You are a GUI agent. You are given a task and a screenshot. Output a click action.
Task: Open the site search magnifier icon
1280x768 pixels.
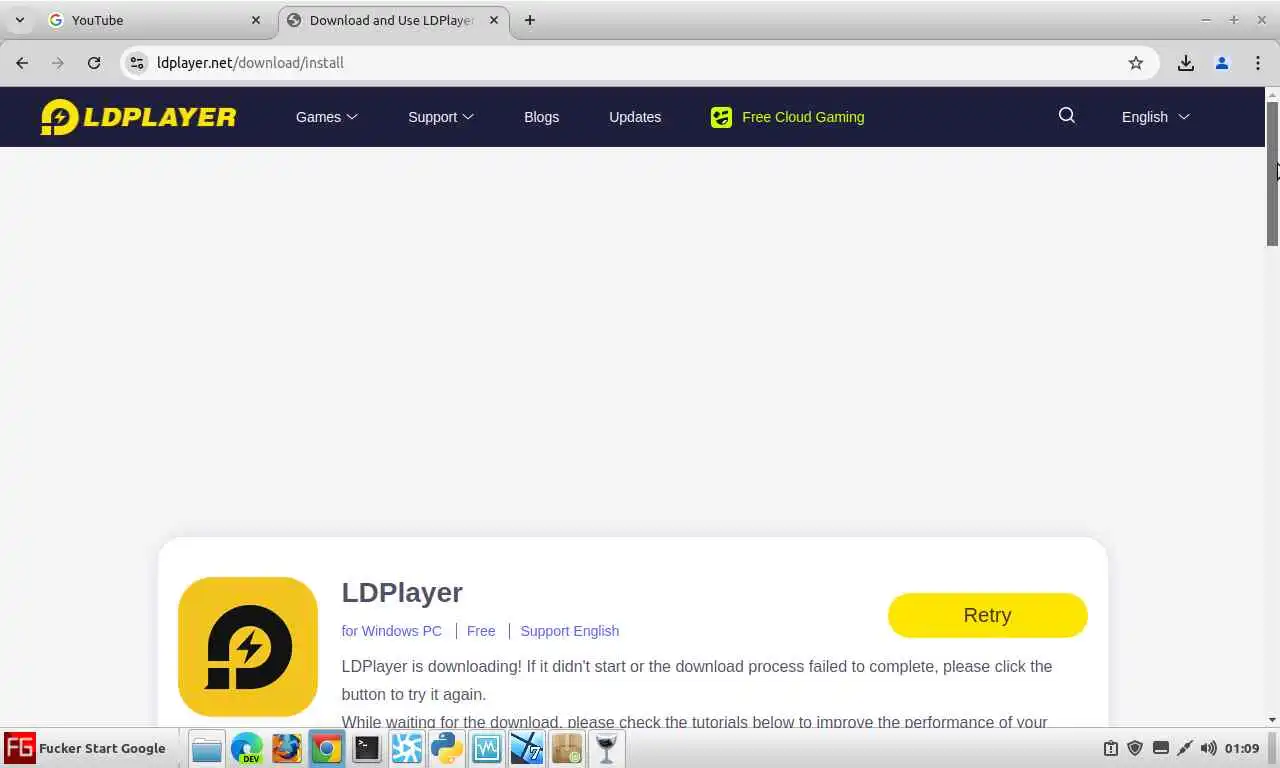pyautogui.click(x=1067, y=116)
